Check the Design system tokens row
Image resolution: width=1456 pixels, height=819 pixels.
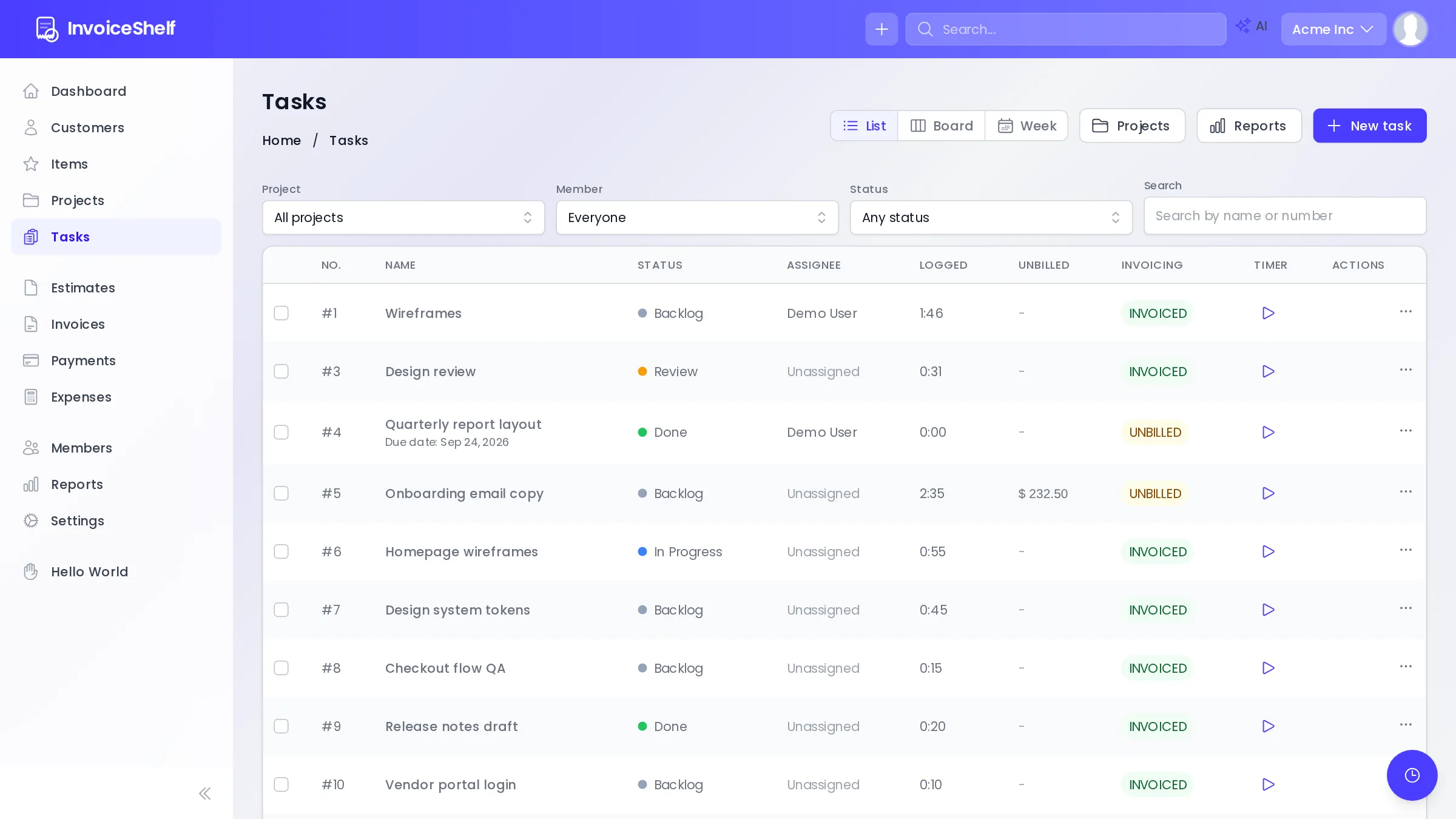[281, 610]
